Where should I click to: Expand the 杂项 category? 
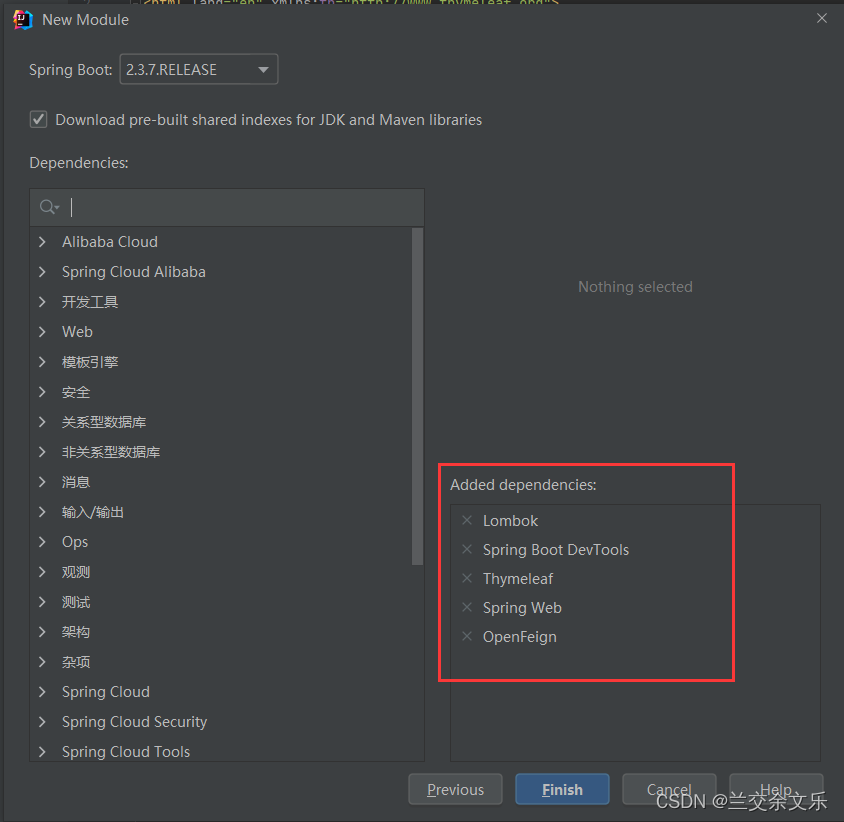42,662
